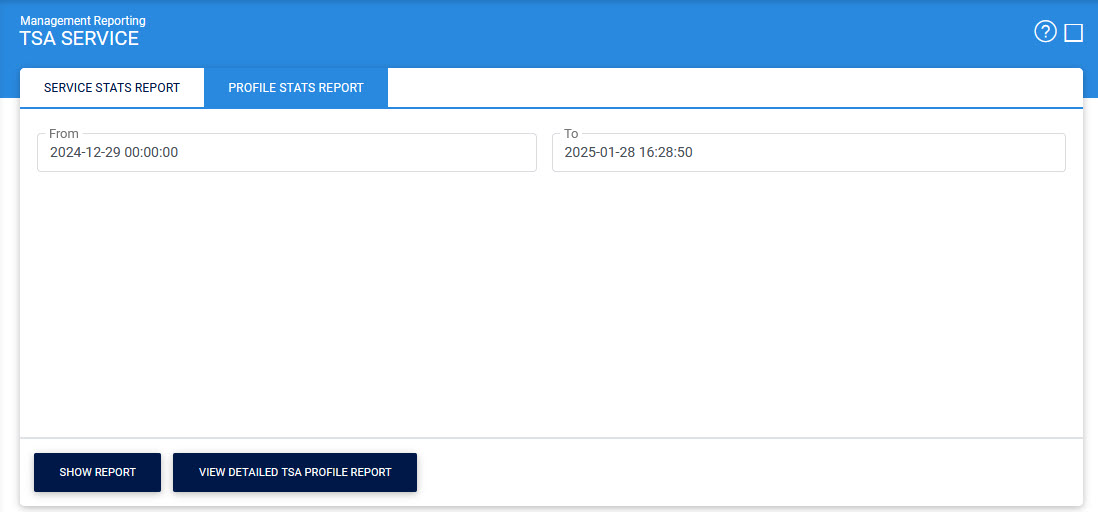Screen dimensions: 1098x512
Task: Click the TSA SERVICE page title
Action: [79, 39]
